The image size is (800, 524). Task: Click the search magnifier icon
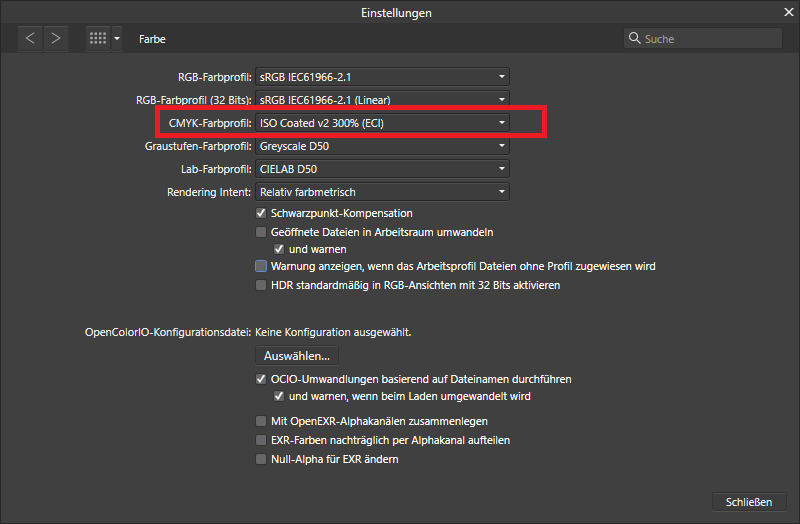point(634,39)
